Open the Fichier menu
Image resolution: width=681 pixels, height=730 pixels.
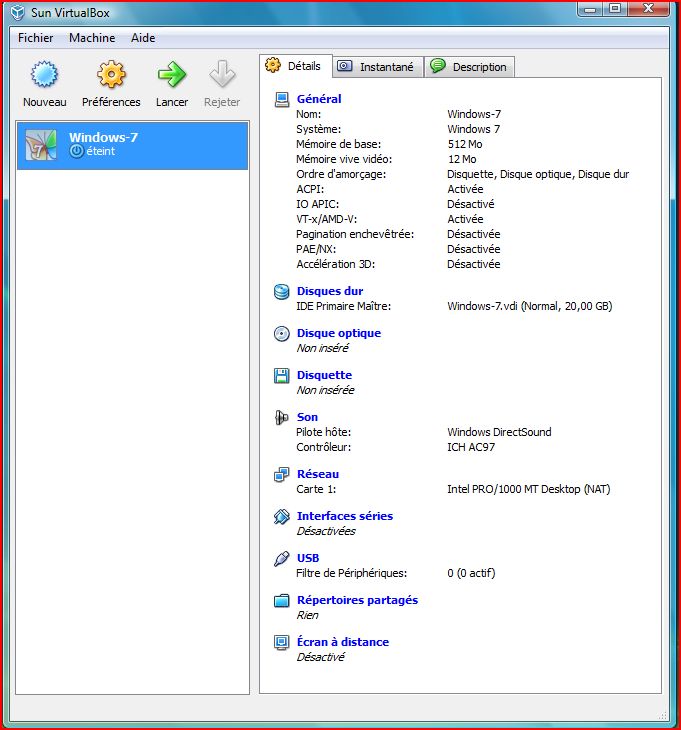[35, 38]
